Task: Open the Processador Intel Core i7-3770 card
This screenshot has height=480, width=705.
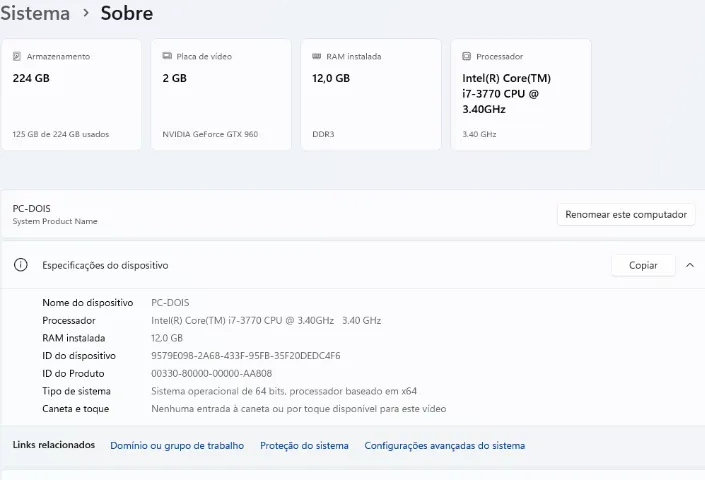Action: (521, 94)
